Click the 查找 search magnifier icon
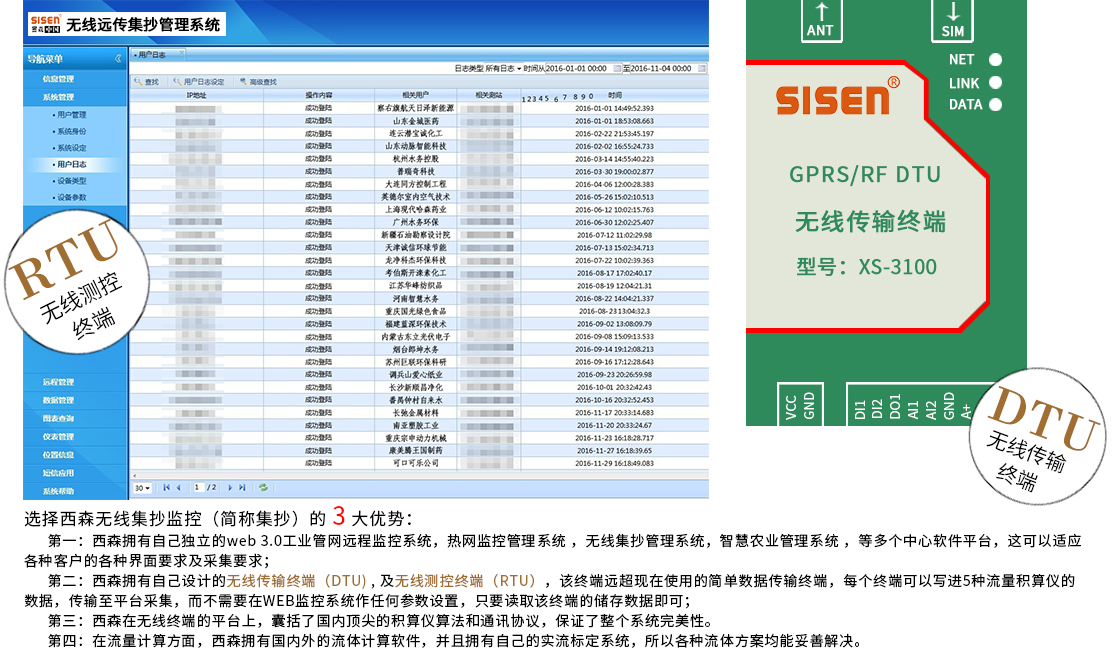The height and width of the screenshot is (650, 1120). click(x=139, y=82)
